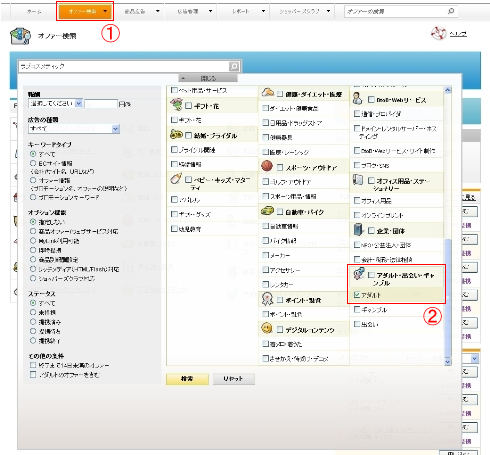Viewport: 490px width, 455px height.
Task: Click the yellow 検索 button
Action: pyautogui.click(x=187, y=379)
